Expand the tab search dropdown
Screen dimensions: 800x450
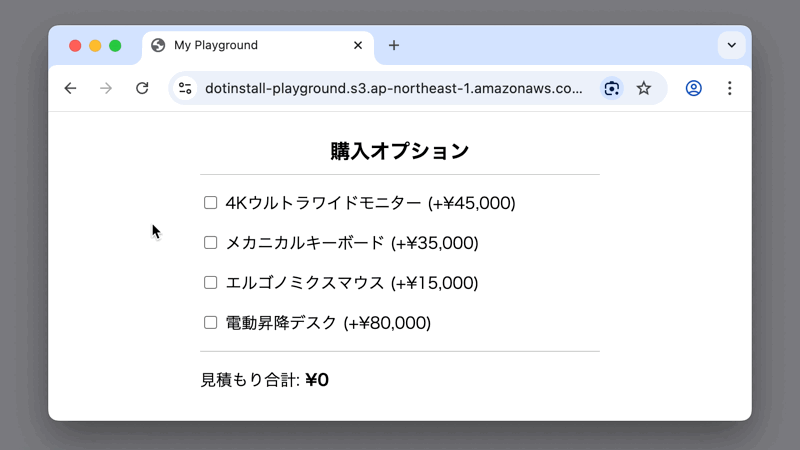731,45
